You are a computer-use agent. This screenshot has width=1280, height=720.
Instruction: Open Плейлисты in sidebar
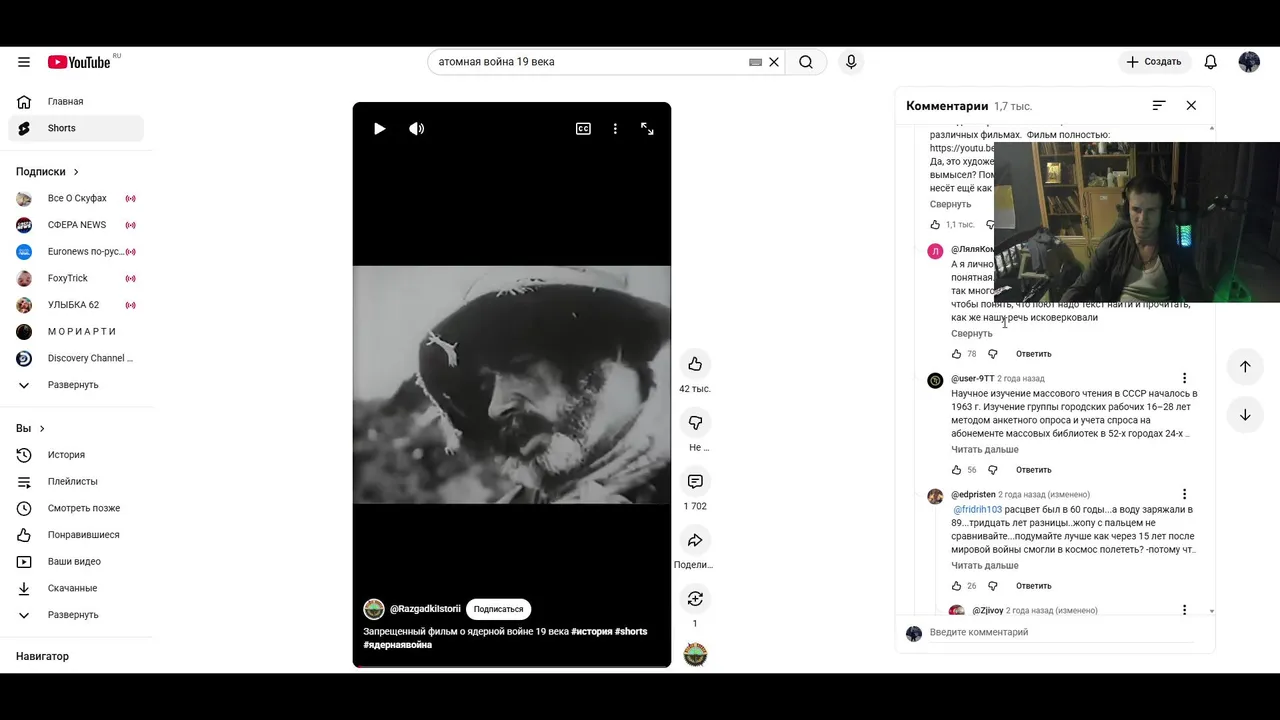76,481
